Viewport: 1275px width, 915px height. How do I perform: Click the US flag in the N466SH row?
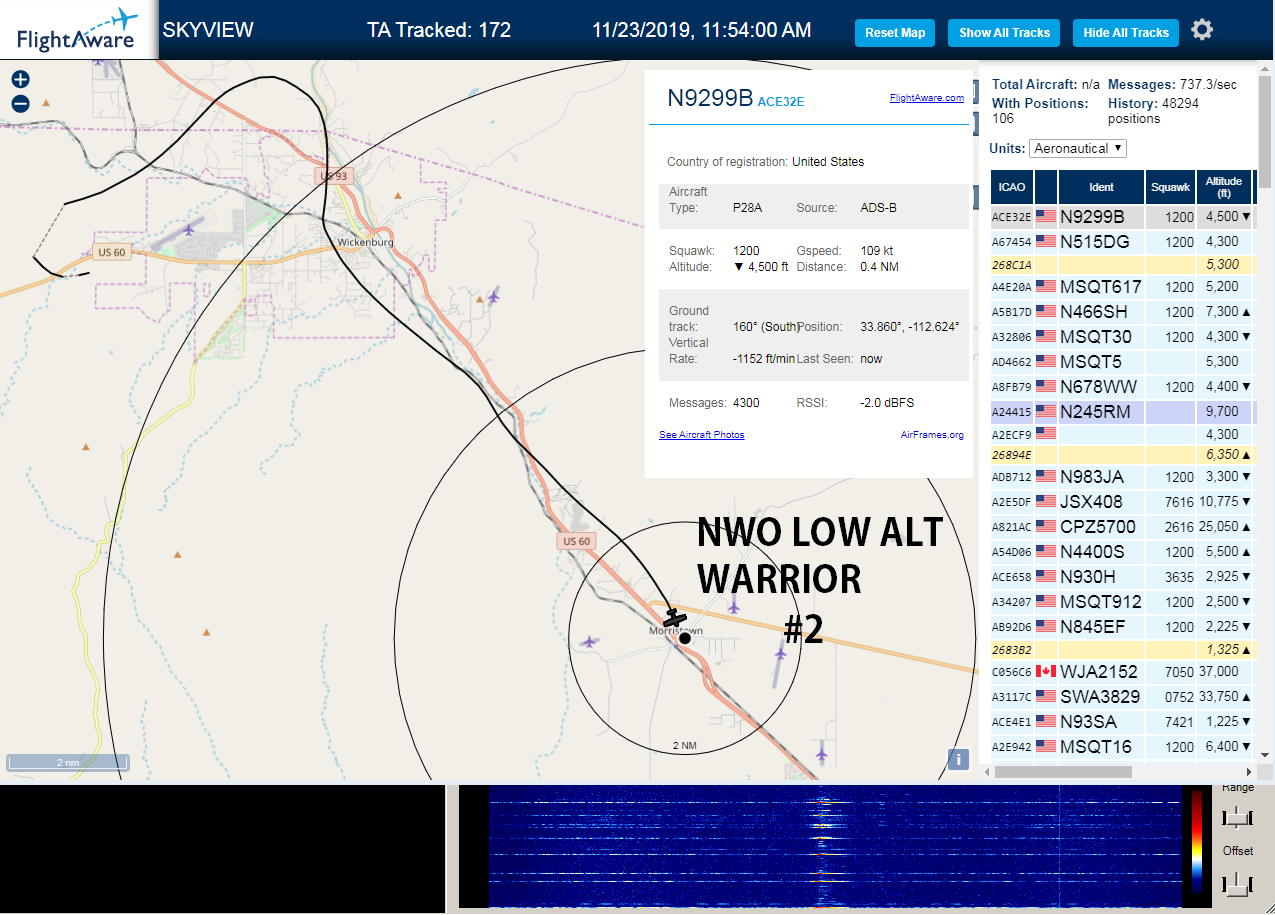1046,312
